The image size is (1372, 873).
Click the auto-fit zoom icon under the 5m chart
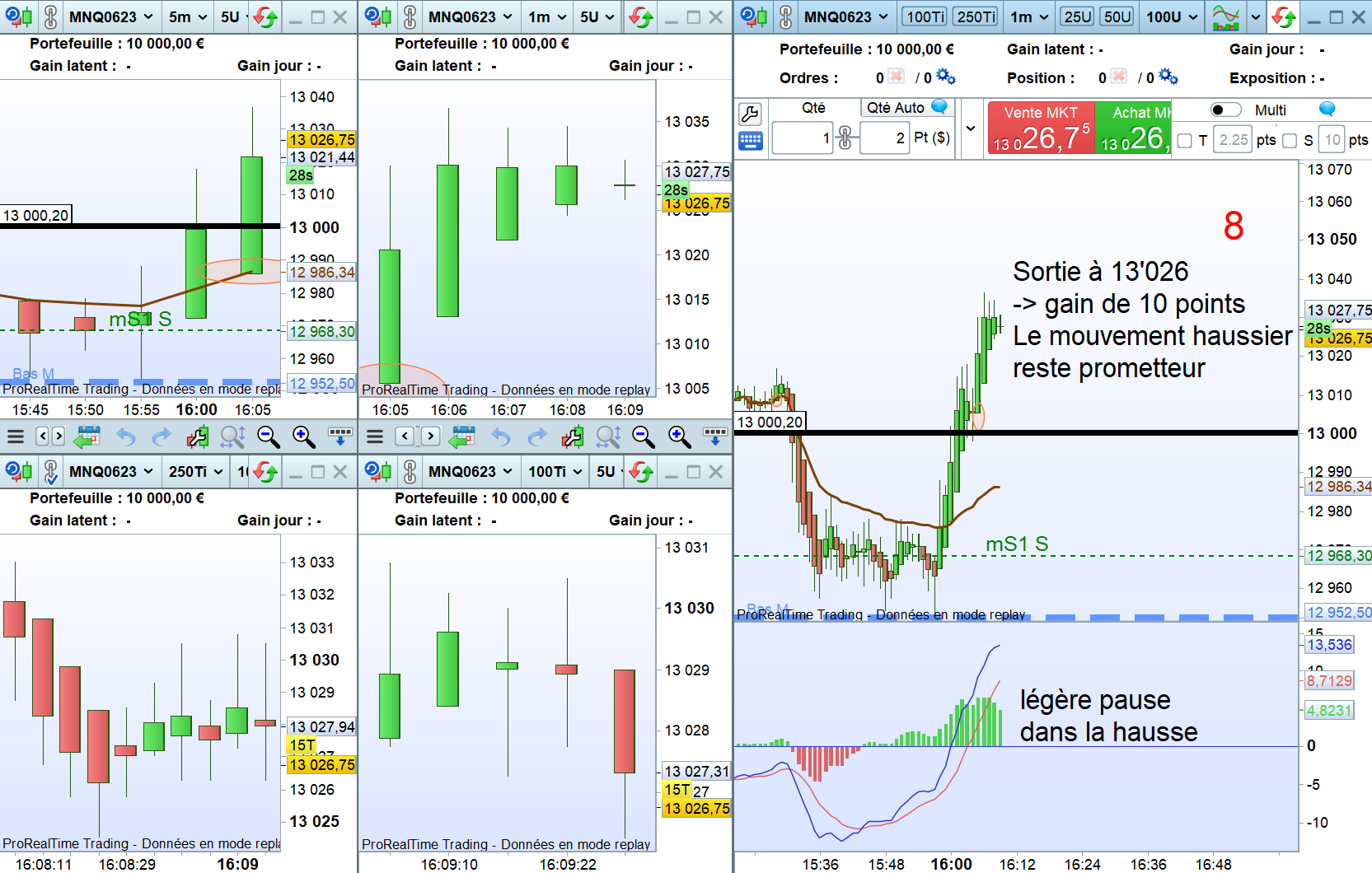click(233, 436)
